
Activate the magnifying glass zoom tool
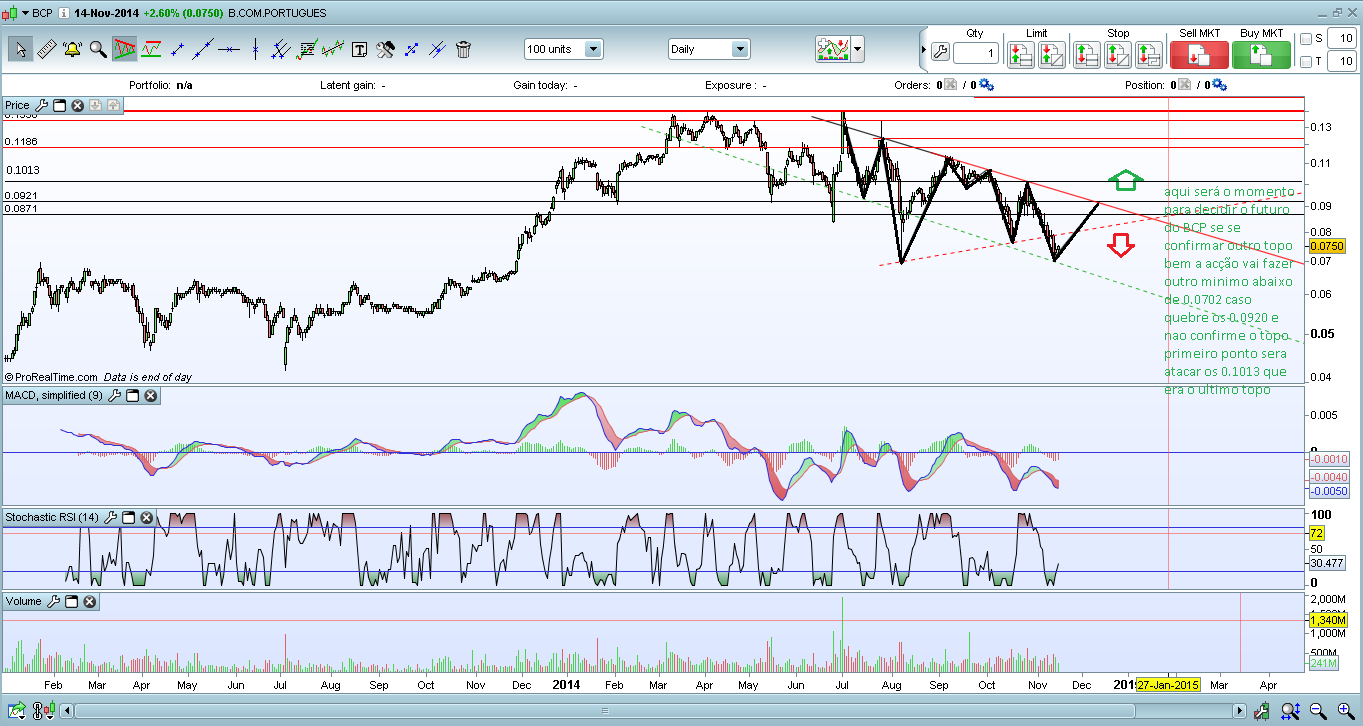[98, 49]
